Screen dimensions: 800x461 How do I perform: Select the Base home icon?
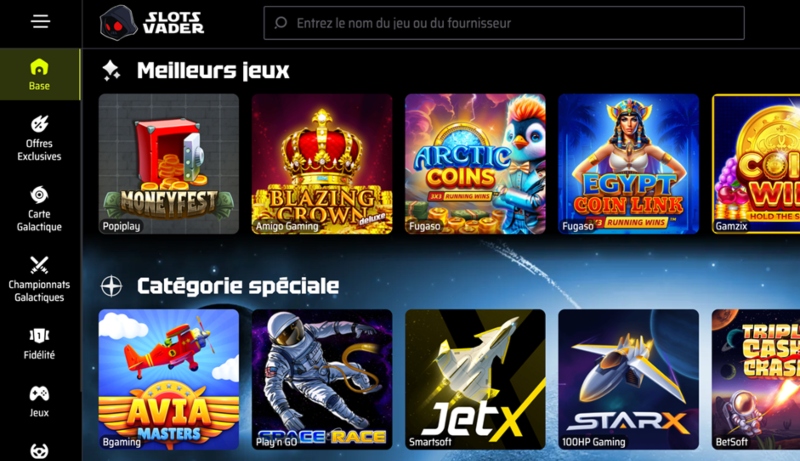point(39,67)
